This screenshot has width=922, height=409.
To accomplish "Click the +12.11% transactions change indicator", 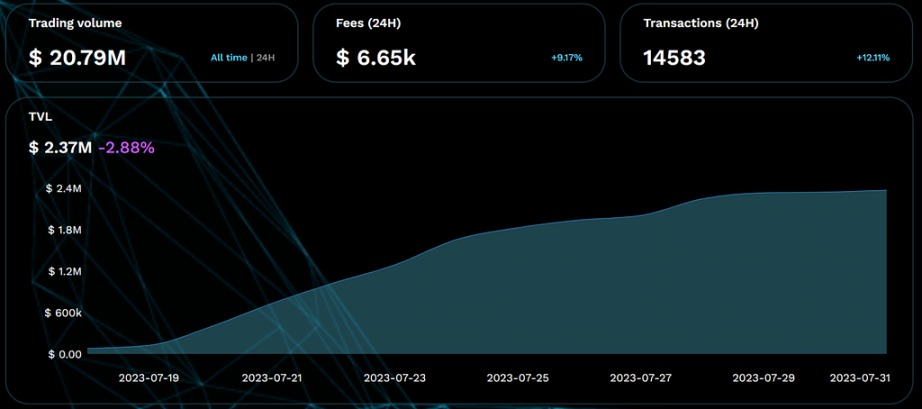I will (873, 58).
